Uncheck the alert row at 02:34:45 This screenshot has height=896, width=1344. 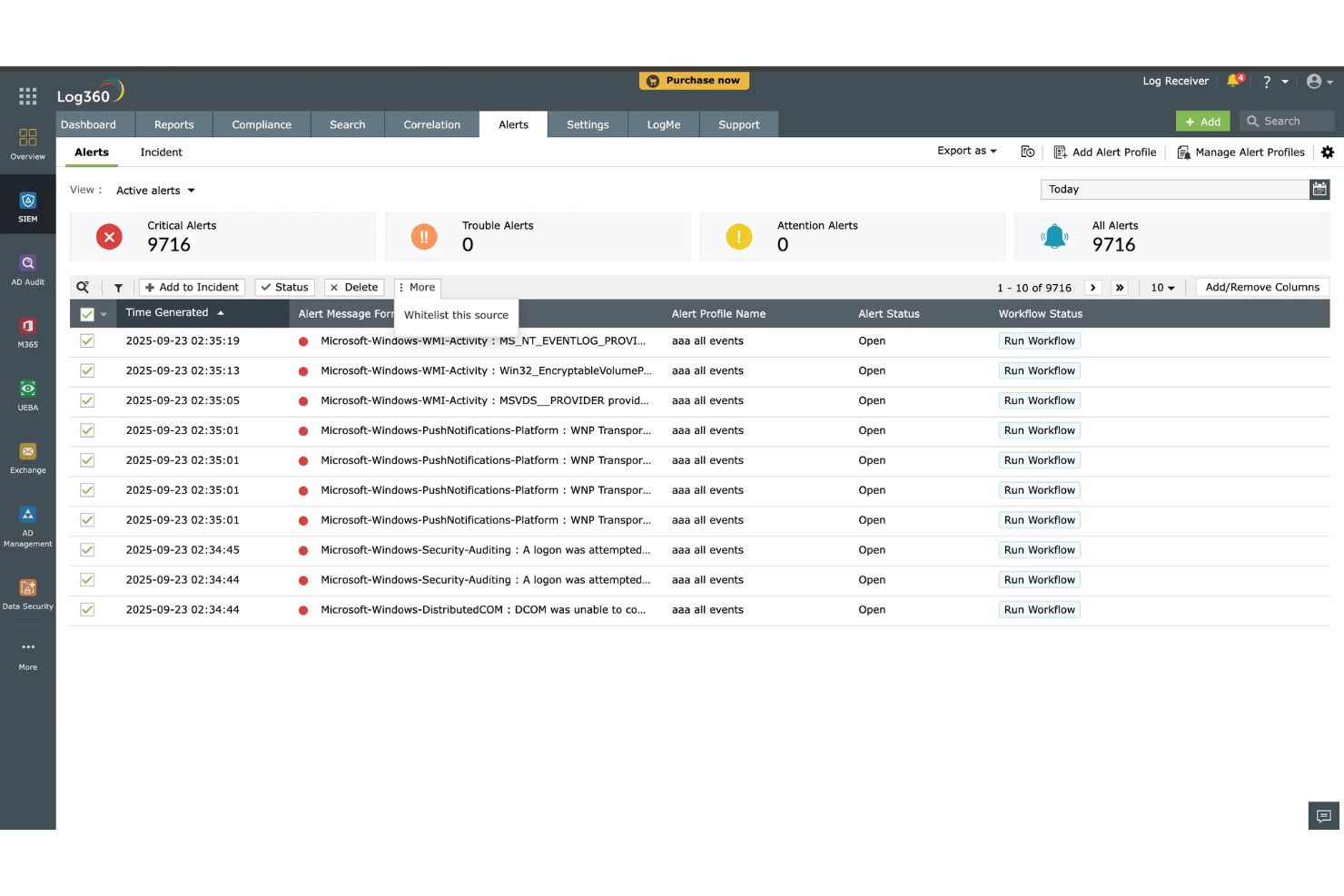[87, 550]
